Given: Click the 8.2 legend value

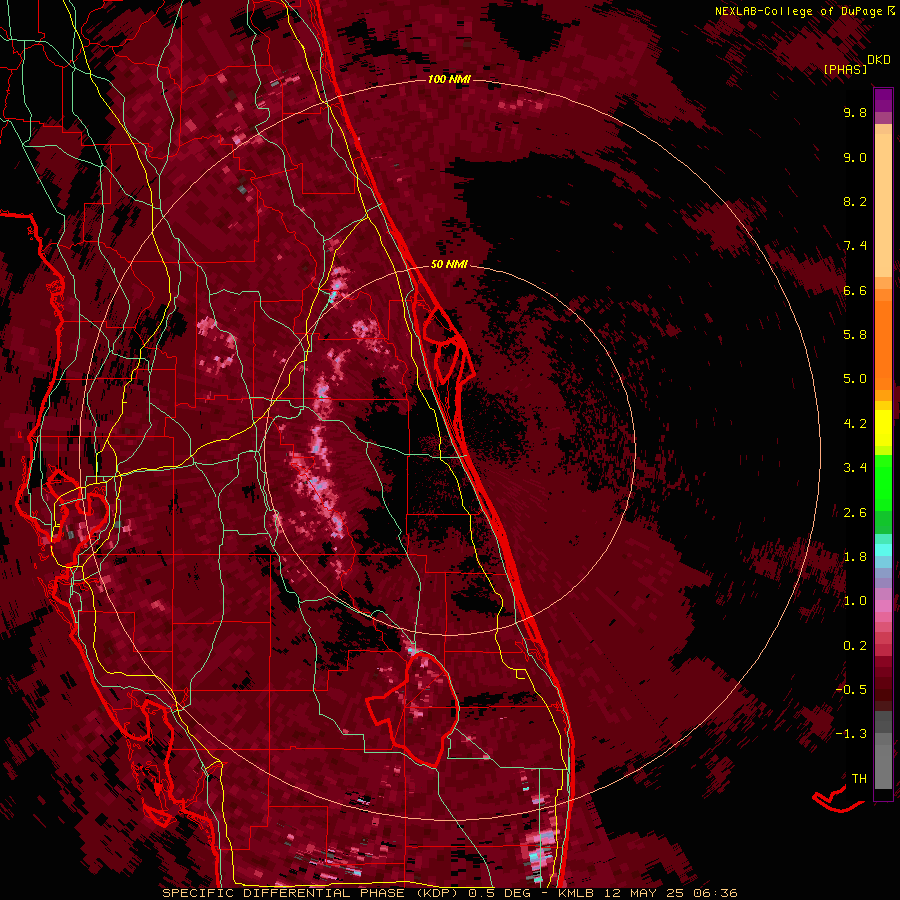Looking at the screenshot, I should [855, 201].
